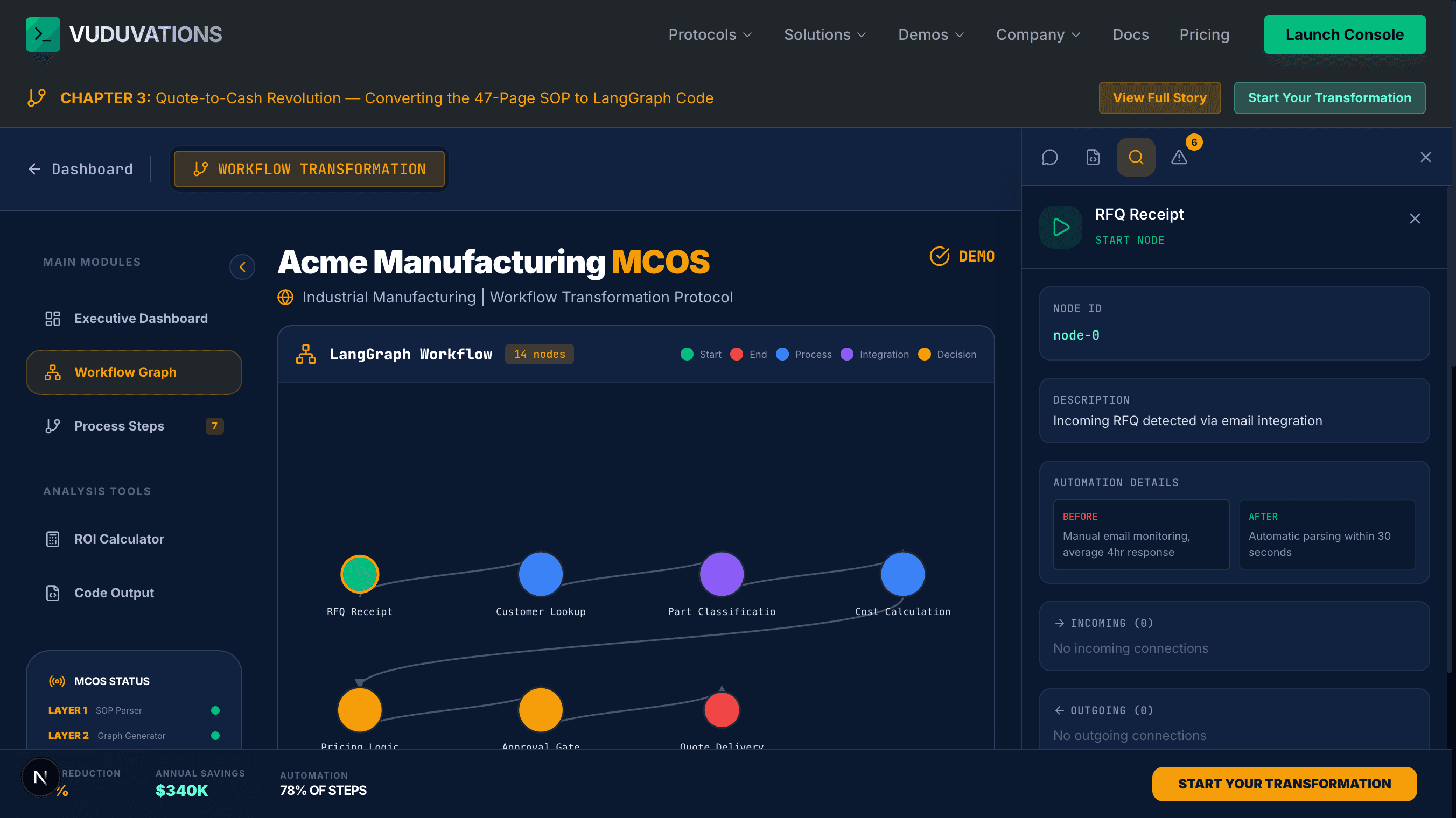Click the LangGraph Workflow hierarchy icon
Image resolution: width=1456 pixels, height=818 pixels.
(306, 354)
